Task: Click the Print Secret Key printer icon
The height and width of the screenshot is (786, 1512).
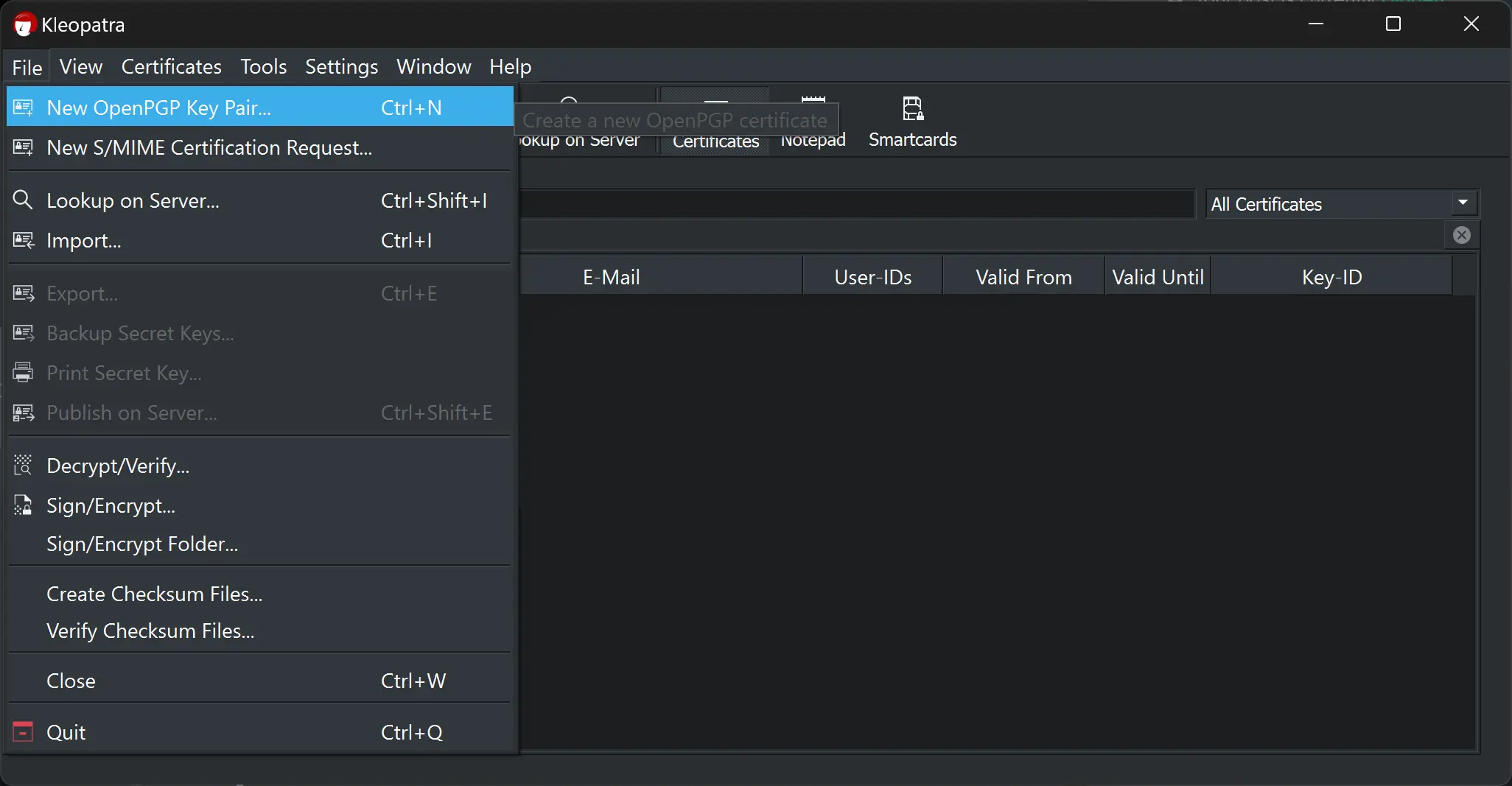Action: pyautogui.click(x=23, y=373)
